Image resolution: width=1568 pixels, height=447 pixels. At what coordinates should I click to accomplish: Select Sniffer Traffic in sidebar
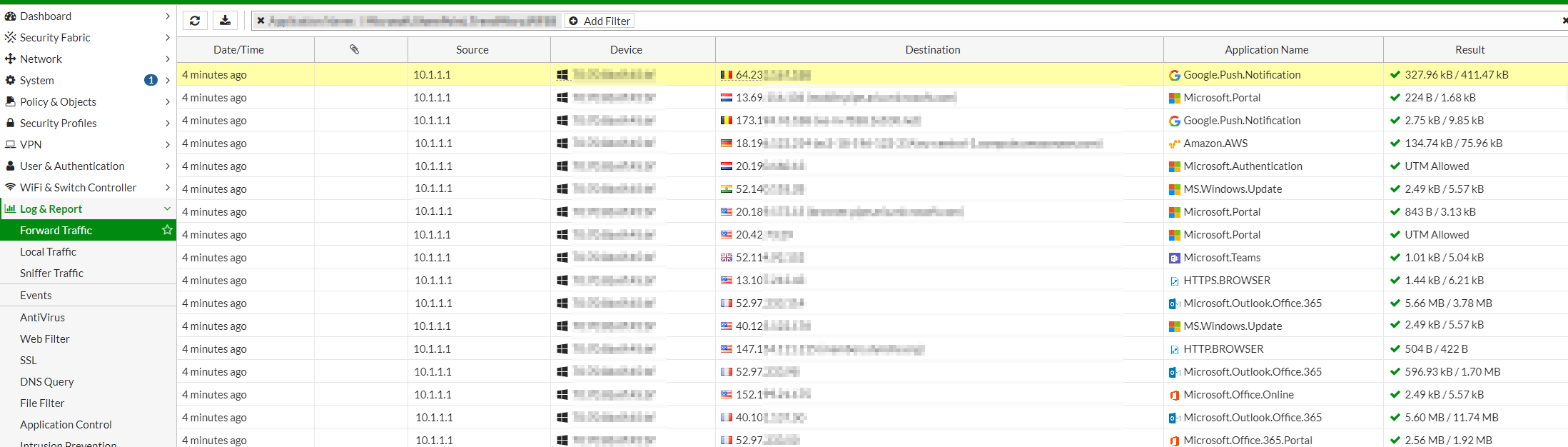[51, 273]
